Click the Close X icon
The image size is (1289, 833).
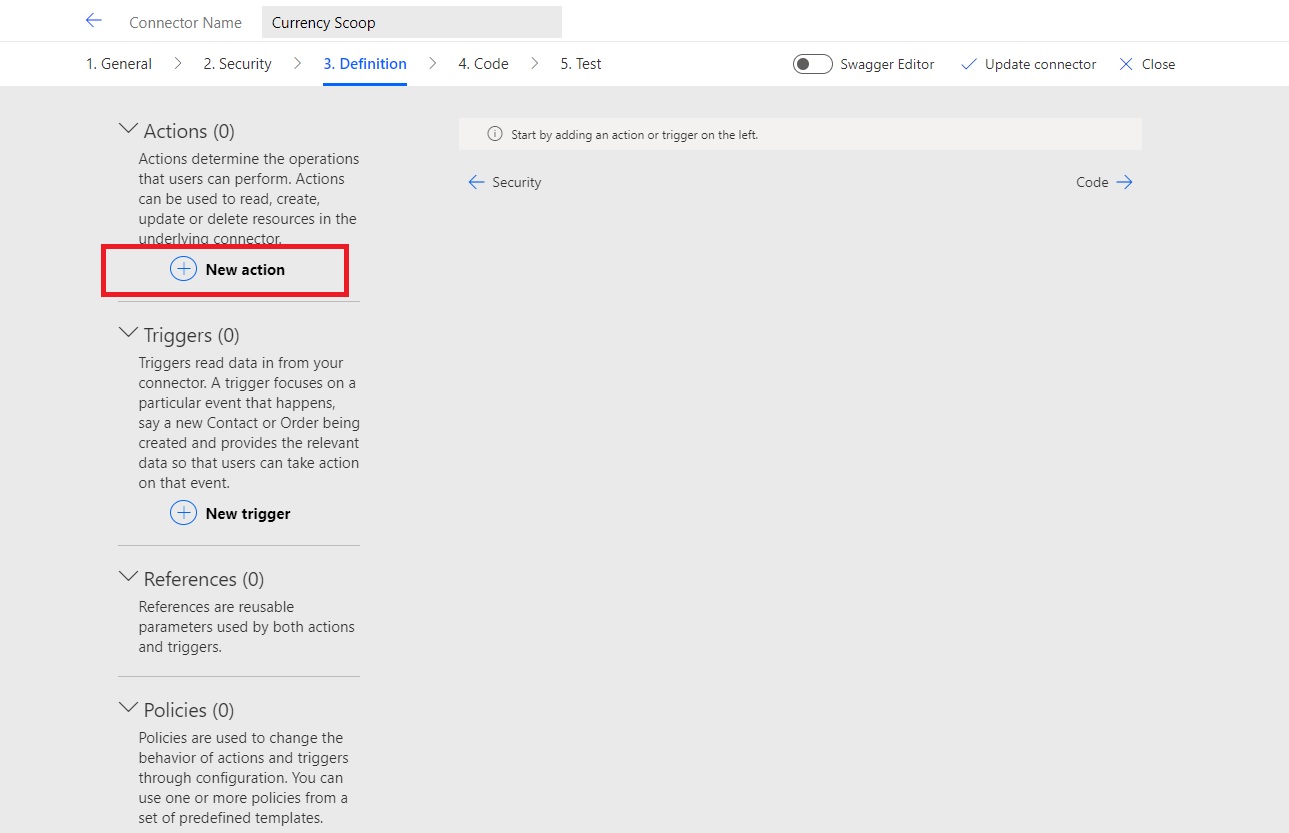pyautogui.click(x=1127, y=63)
